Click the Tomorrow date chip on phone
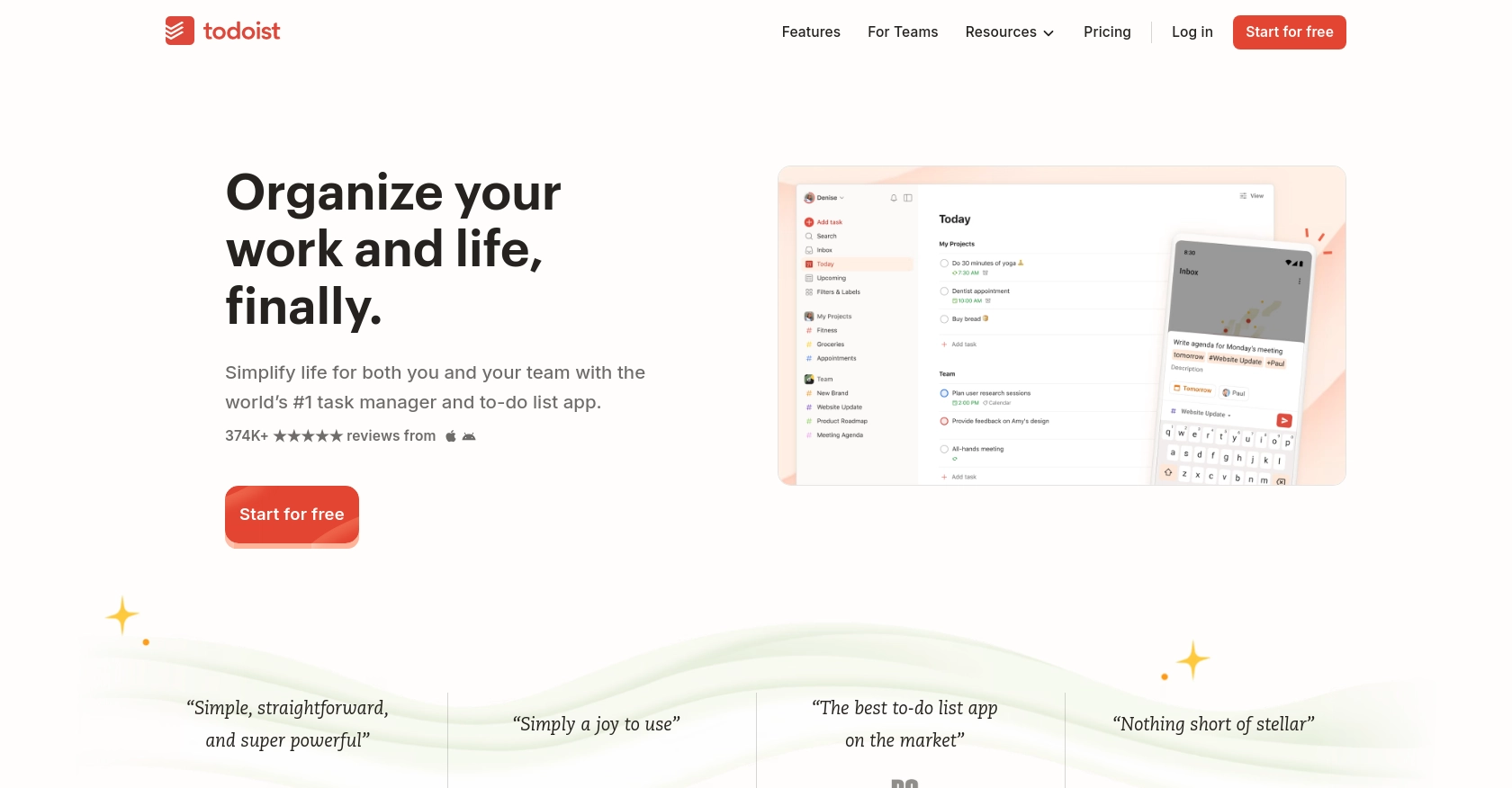The height and width of the screenshot is (788, 1512). click(1192, 389)
